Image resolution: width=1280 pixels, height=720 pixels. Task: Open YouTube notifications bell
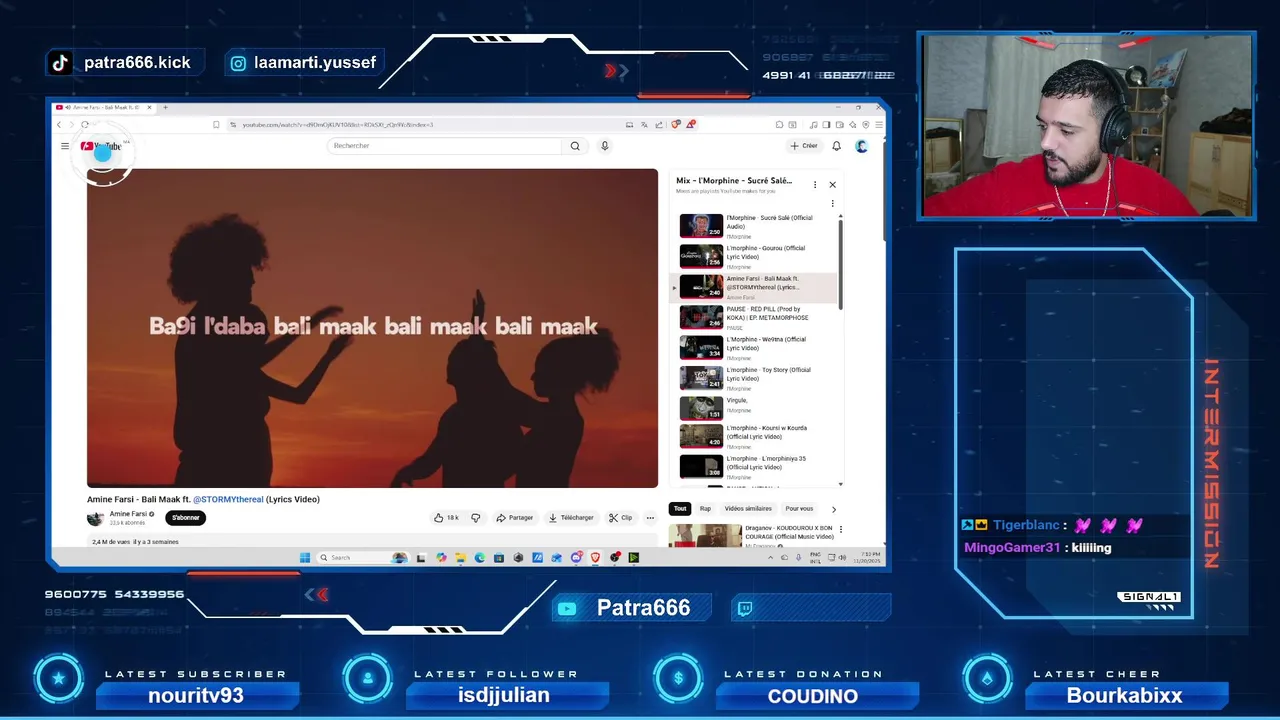click(837, 146)
